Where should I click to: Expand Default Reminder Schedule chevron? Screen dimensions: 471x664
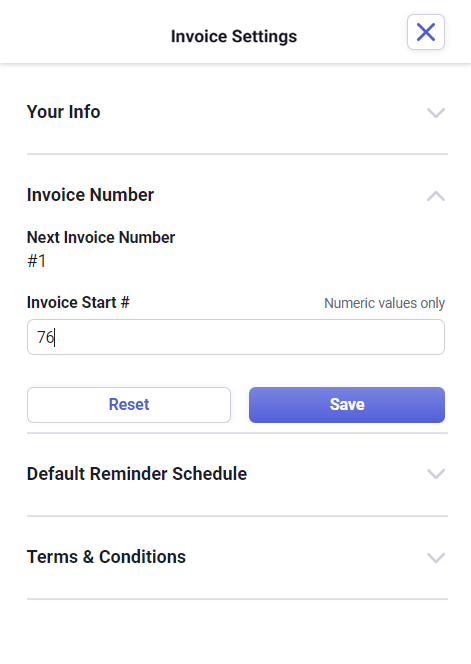(436, 473)
